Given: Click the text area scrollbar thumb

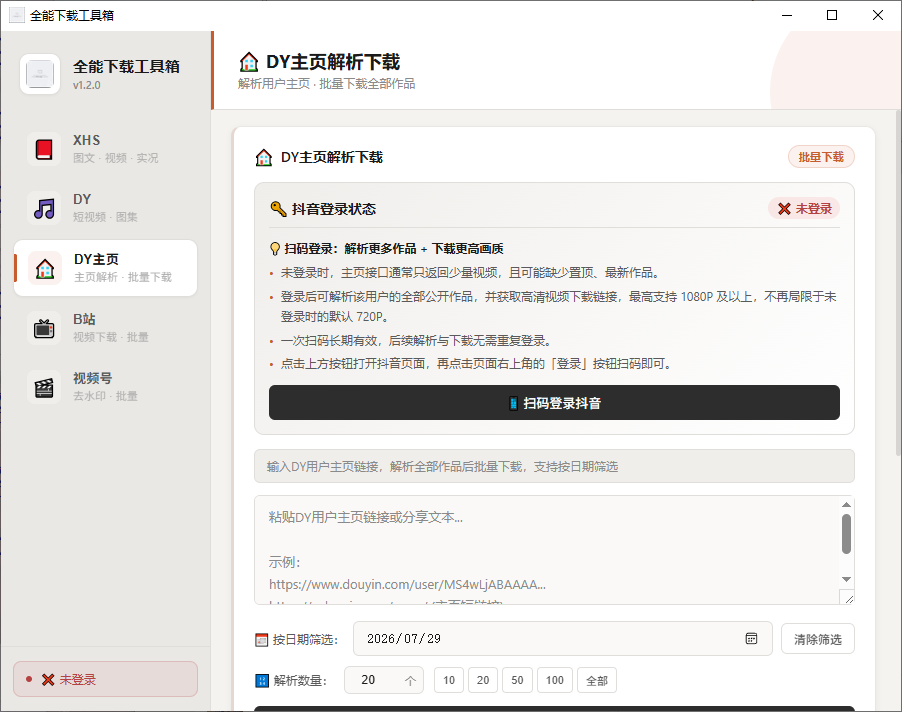Looking at the screenshot, I should coord(846,534).
